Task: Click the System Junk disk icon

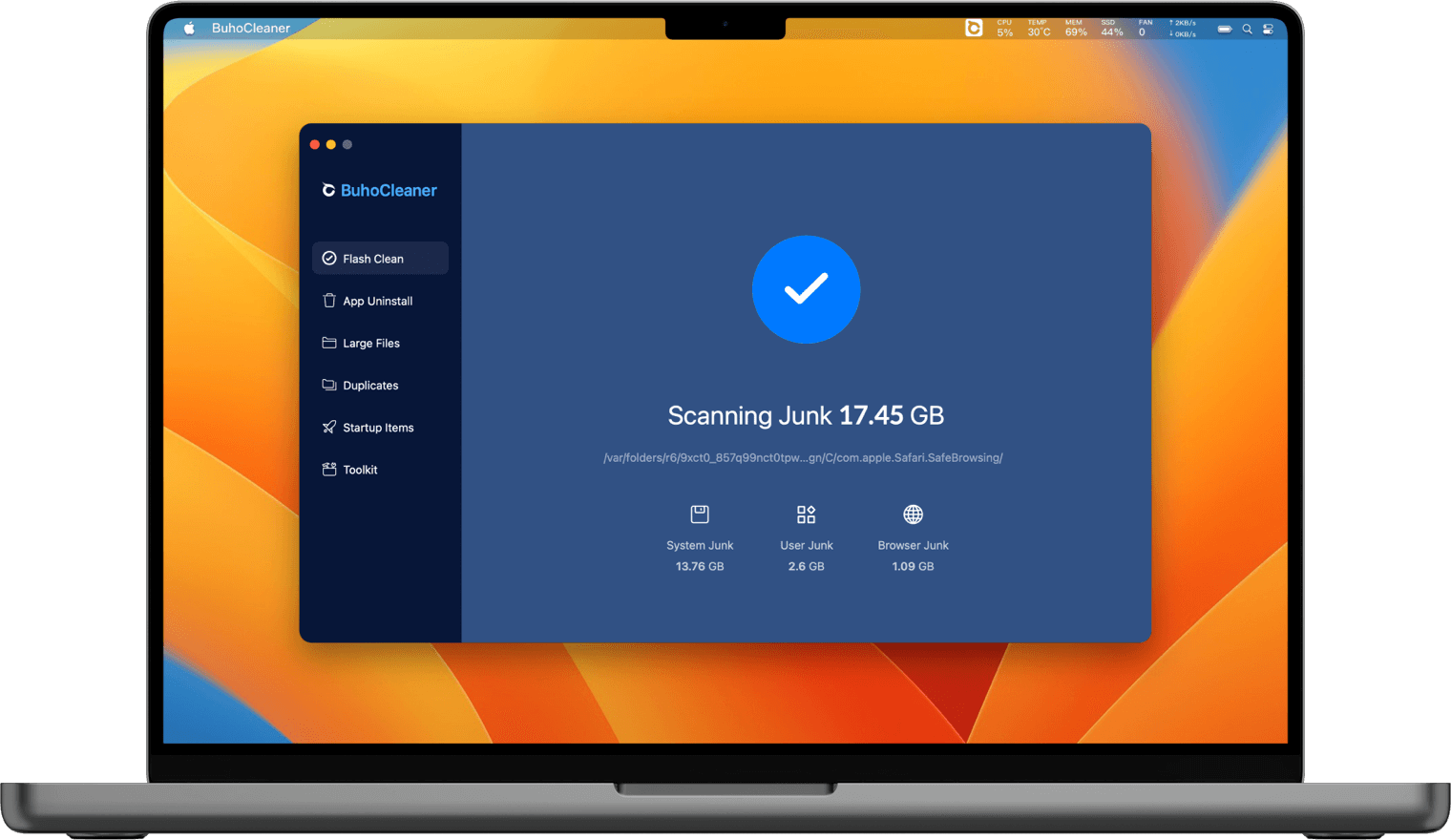Action: click(700, 514)
